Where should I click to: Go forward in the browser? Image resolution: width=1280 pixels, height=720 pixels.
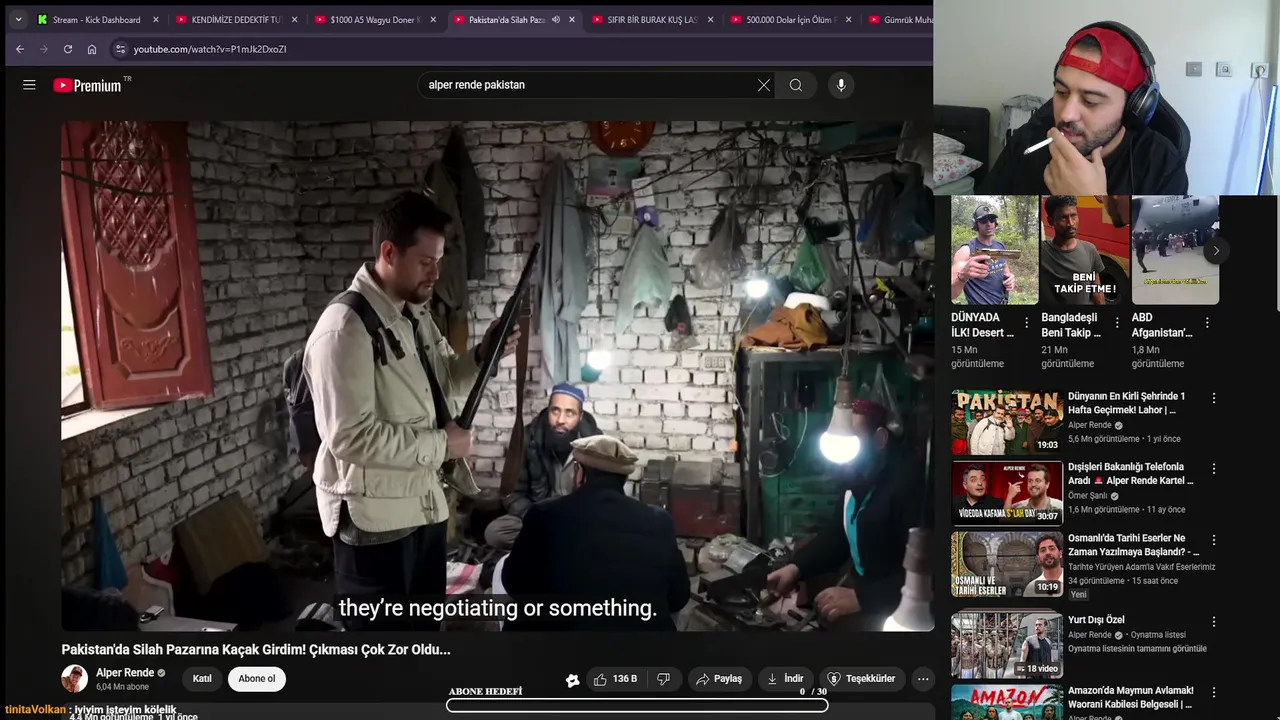pyautogui.click(x=44, y=49)
